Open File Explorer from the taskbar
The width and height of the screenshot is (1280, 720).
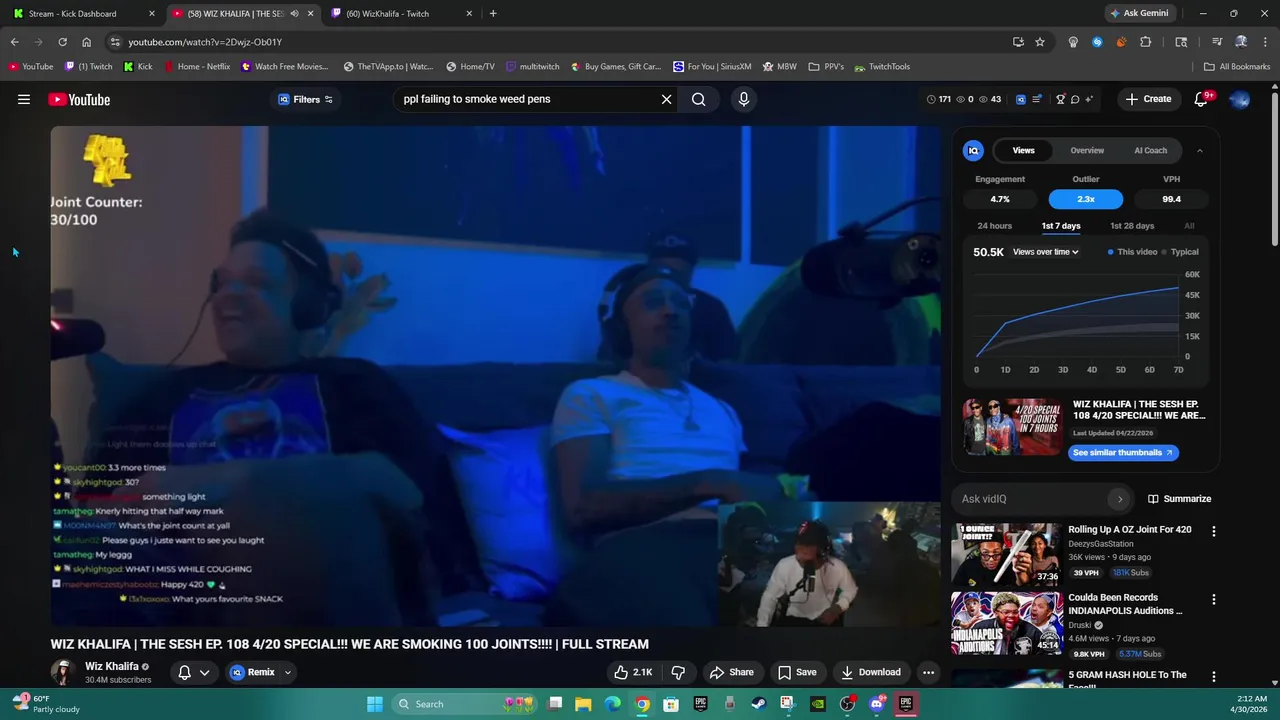click(x=583, y=704)
